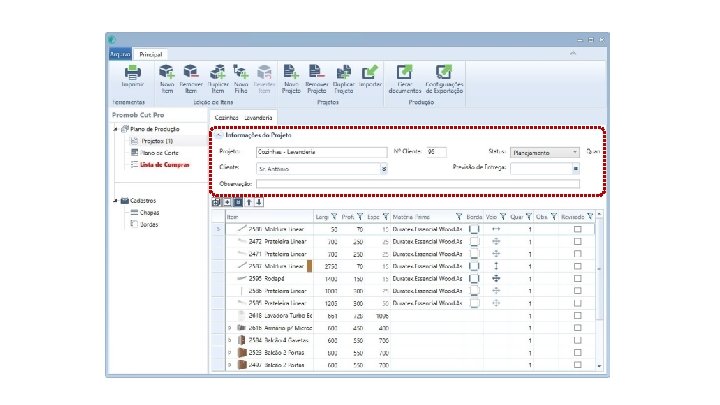
Task: Open the Esp column filter
Action: pos(386,216)
